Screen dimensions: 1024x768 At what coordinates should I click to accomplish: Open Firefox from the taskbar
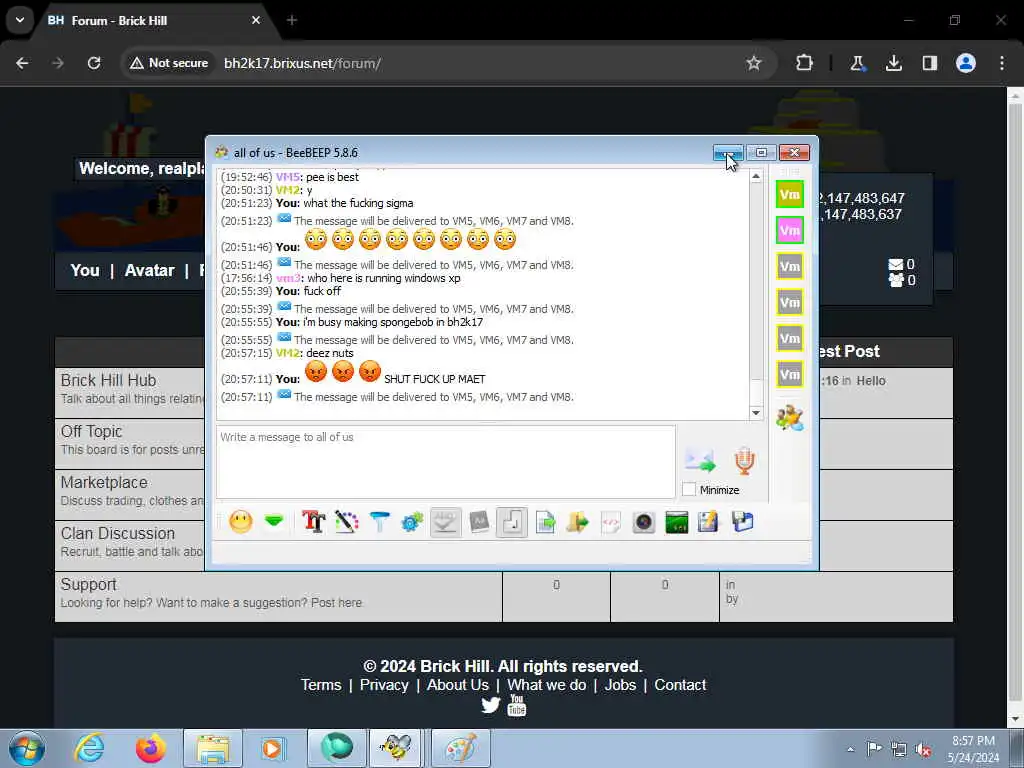[151, 748]
